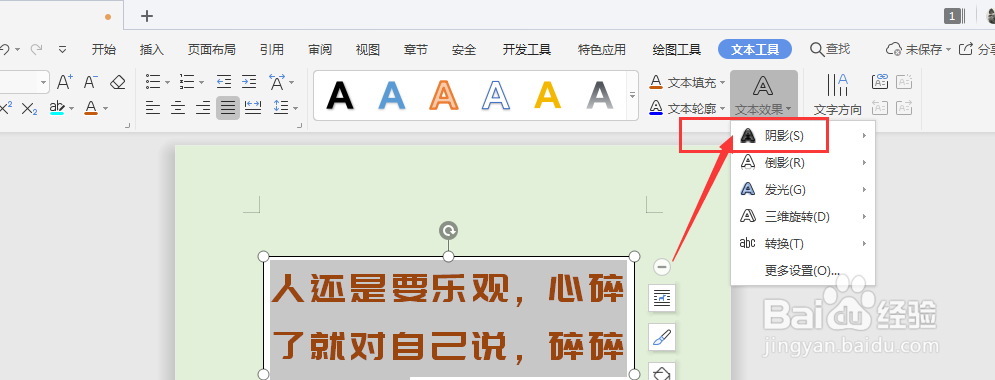Viewport: 995px width, 380px height.
Task: Increase font size with A+ icon
Action: point(65,82)
